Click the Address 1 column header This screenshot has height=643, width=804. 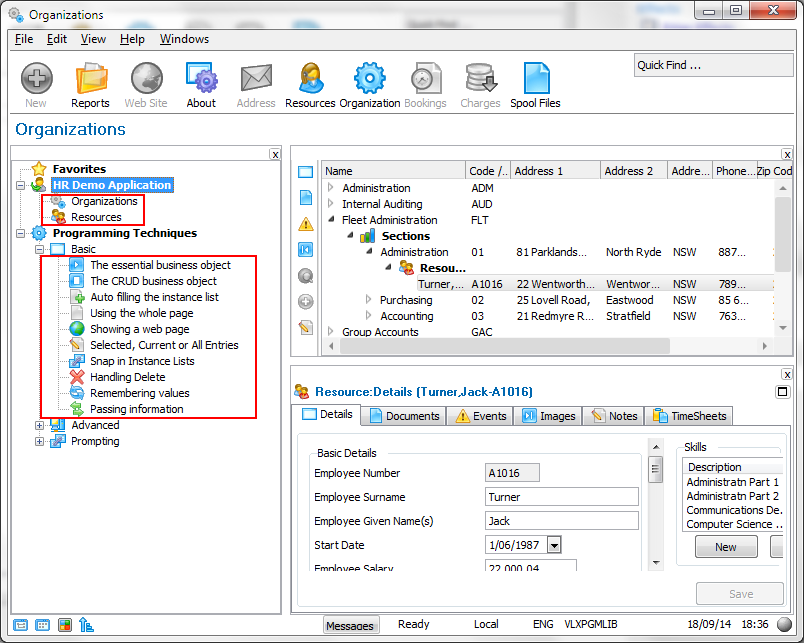555,171
